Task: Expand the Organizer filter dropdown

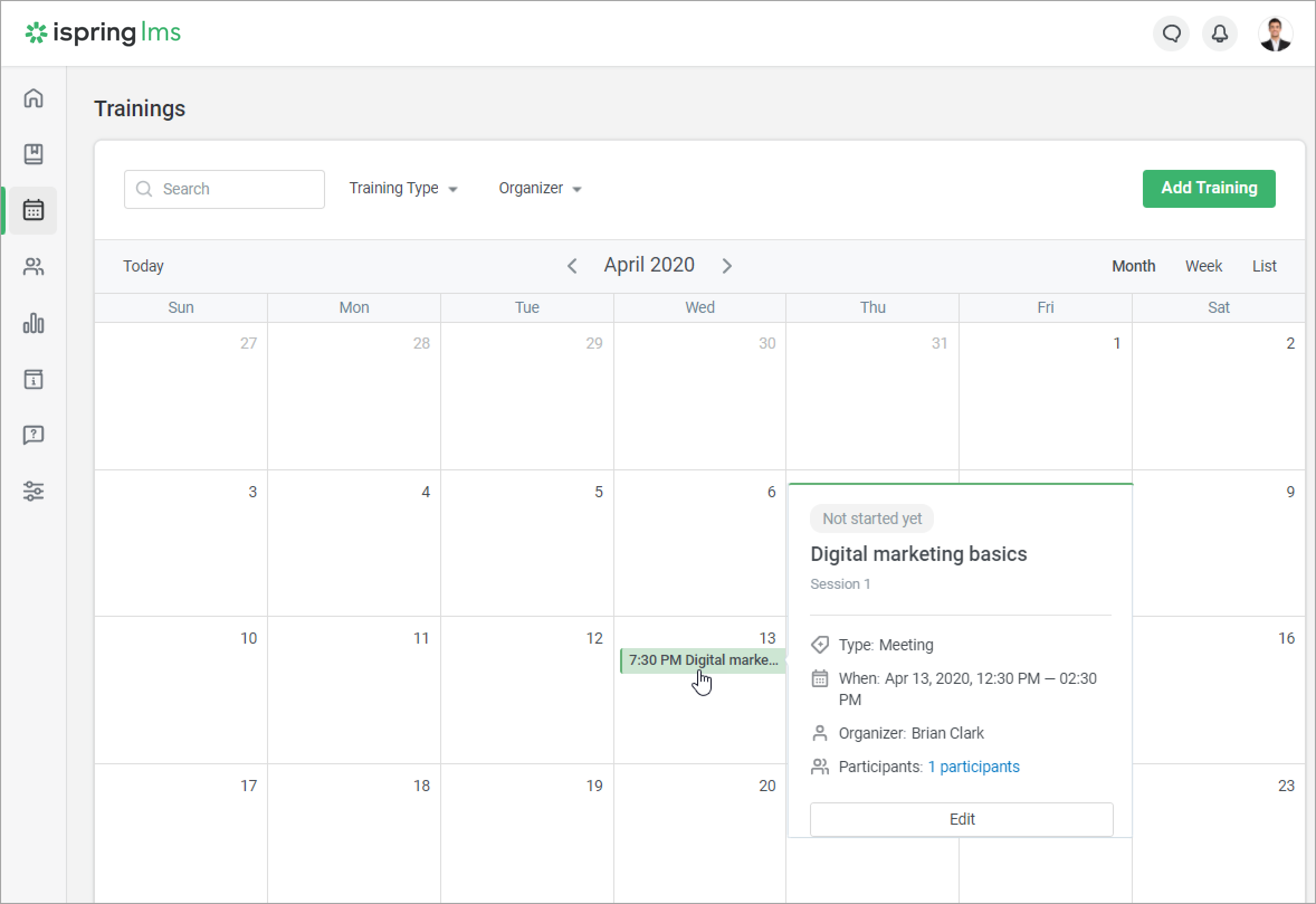Action: click(x=540, y=189)
